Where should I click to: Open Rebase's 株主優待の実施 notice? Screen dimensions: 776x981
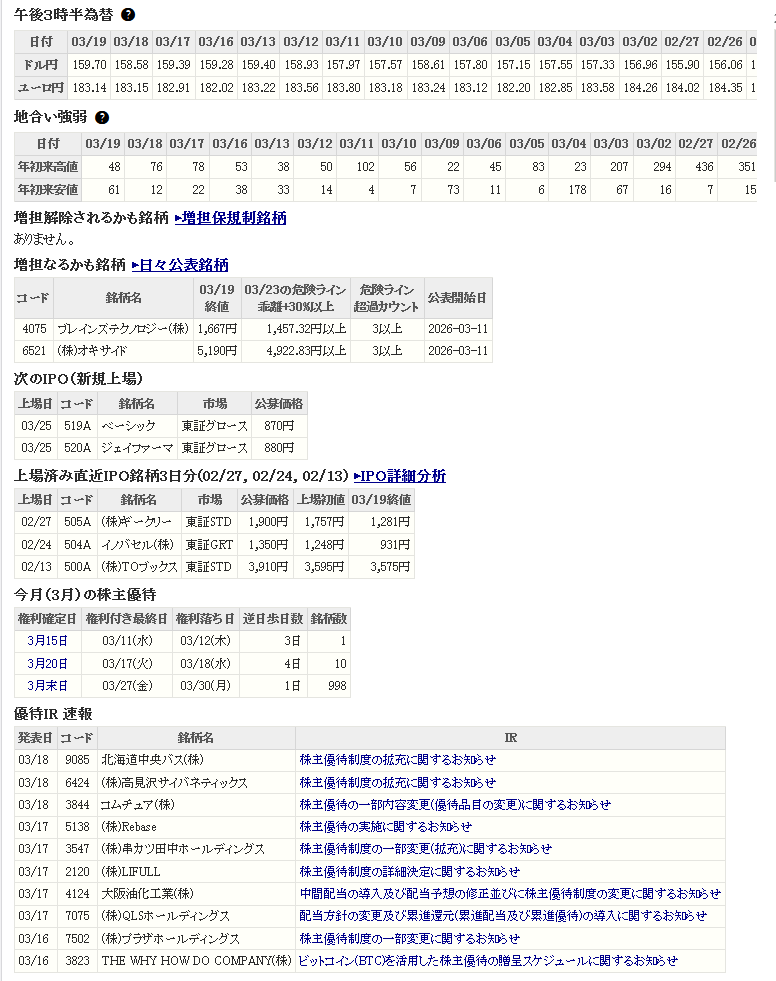point(385,827)
